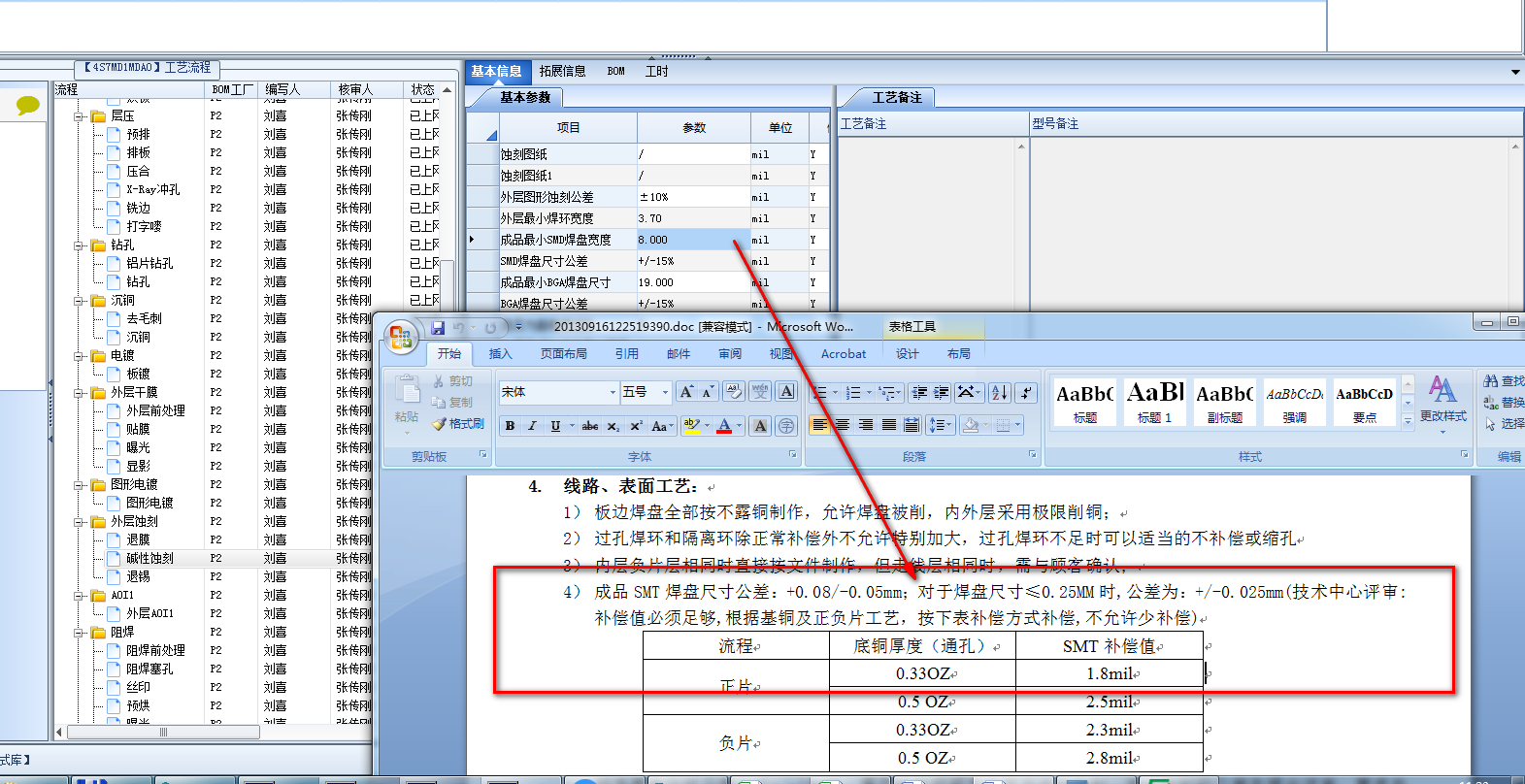Open the line spacing dropdown
Image resolution: width=1525 pixels, height=784 pixels.
click(941, 425)
